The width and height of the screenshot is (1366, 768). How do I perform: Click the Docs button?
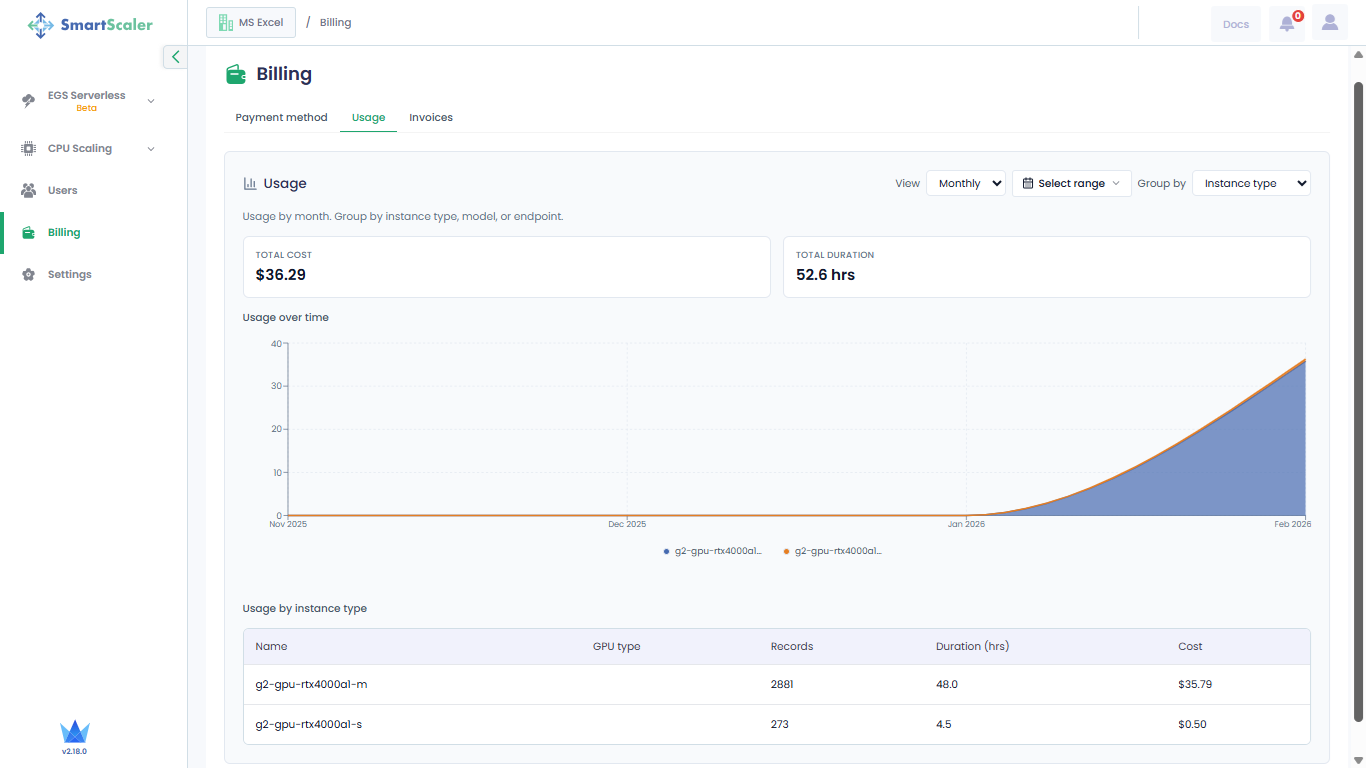pos(1235,24)
